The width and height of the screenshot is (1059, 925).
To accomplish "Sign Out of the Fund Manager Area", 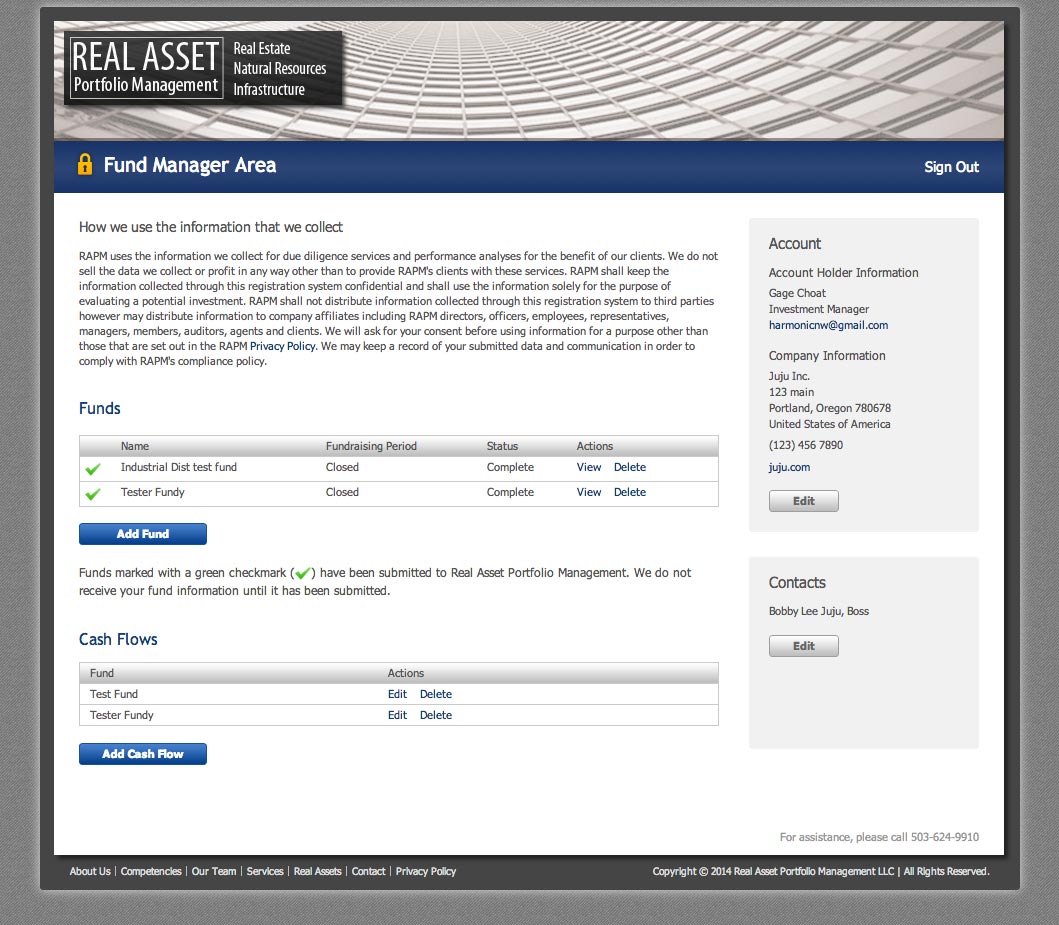I will tap(951, 167).
